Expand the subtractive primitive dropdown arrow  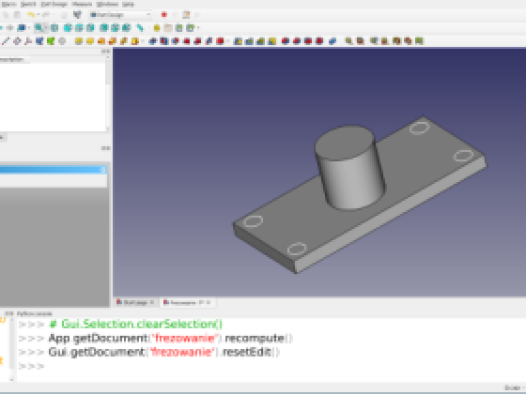coord(228,41)
